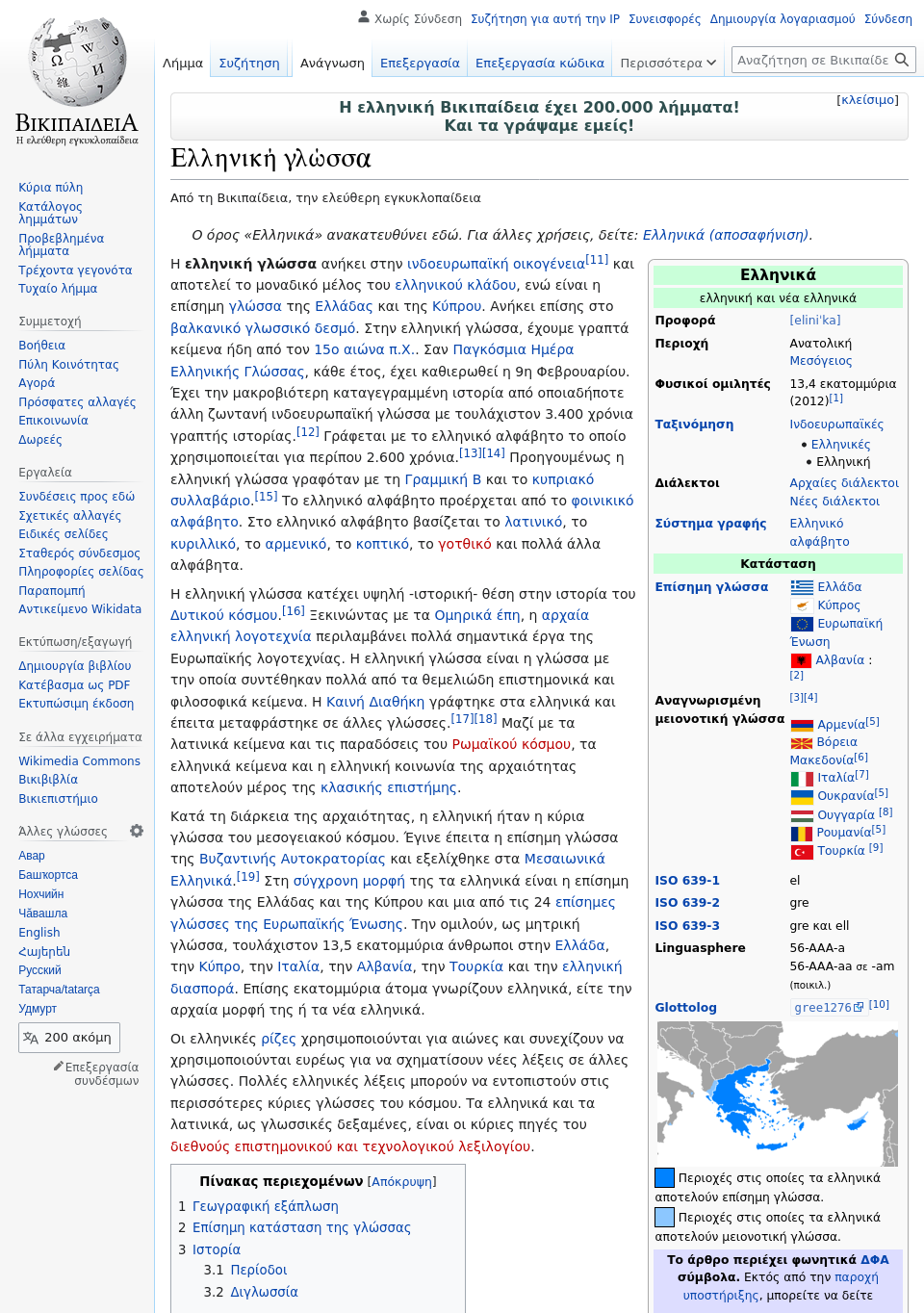Click the Armenia flag icon
The width and height of the screenshot is (924, 1313).
point(802,724)
